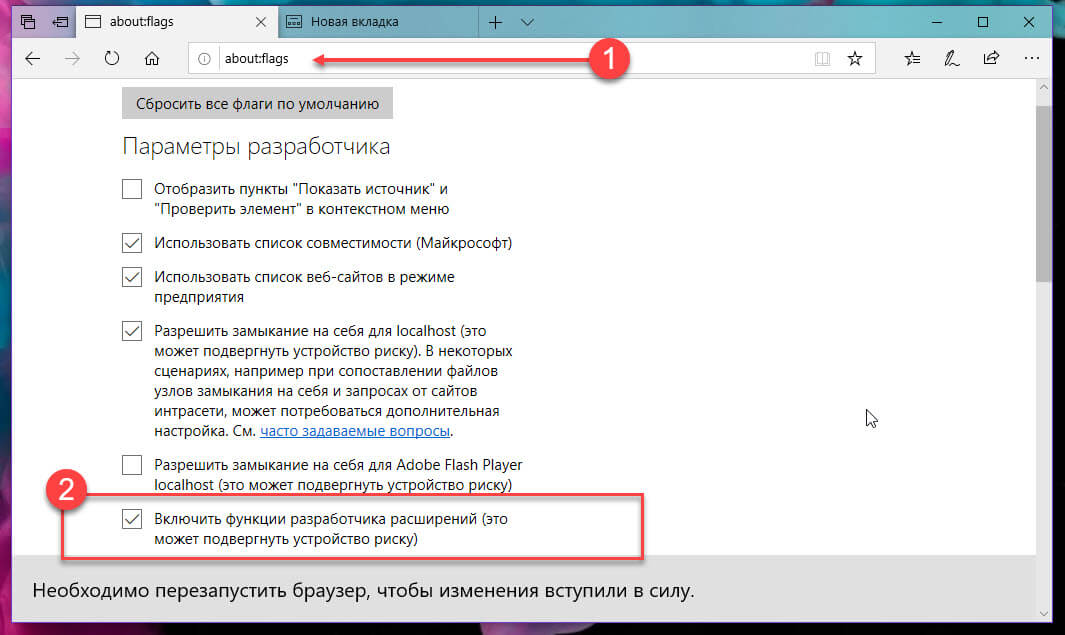The height and width of the screenshot is (635, 1065).
Task: Click inside the address bar
Action: click(x=400, y=58)
